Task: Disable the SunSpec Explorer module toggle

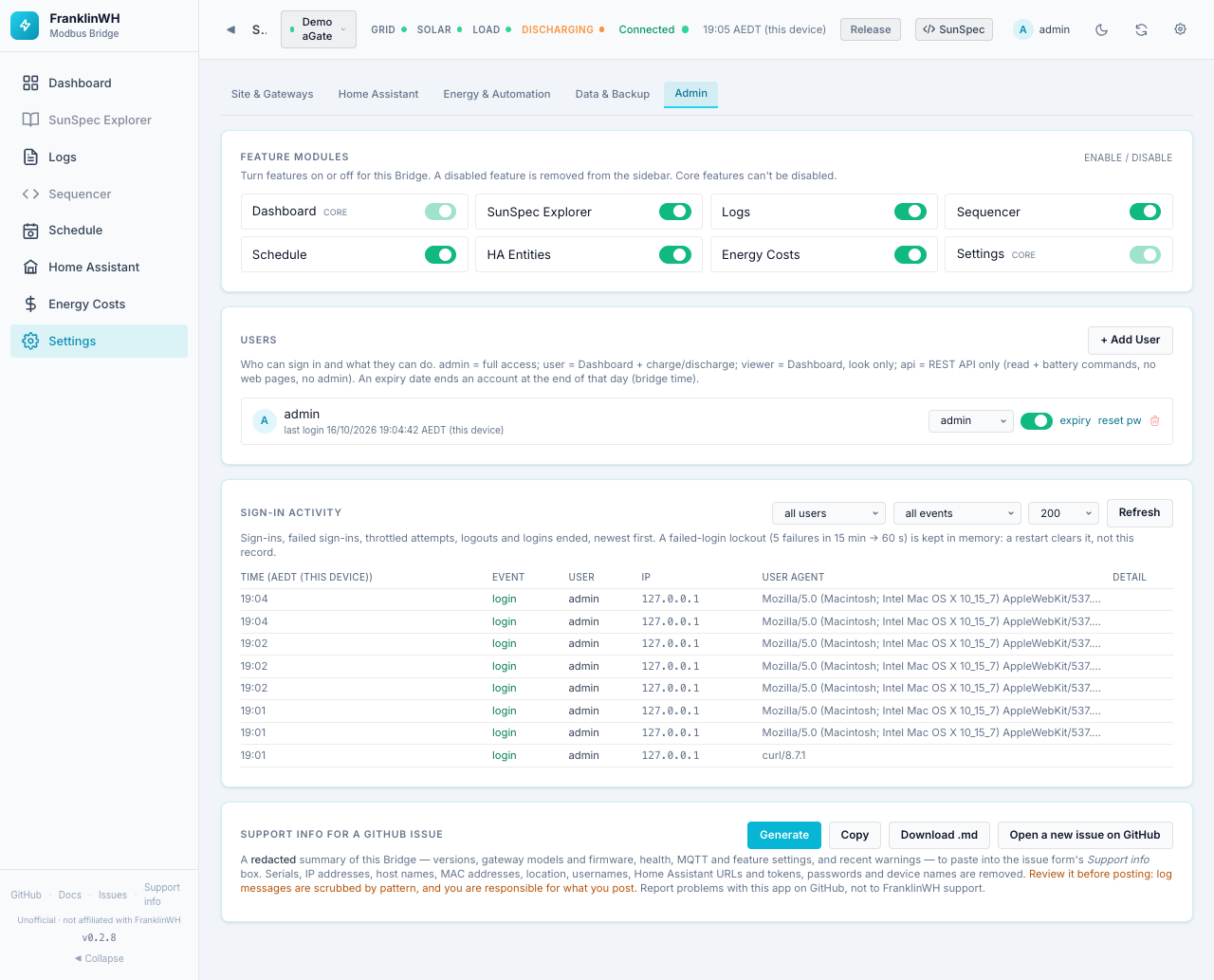Action: [x=675, y=212]
